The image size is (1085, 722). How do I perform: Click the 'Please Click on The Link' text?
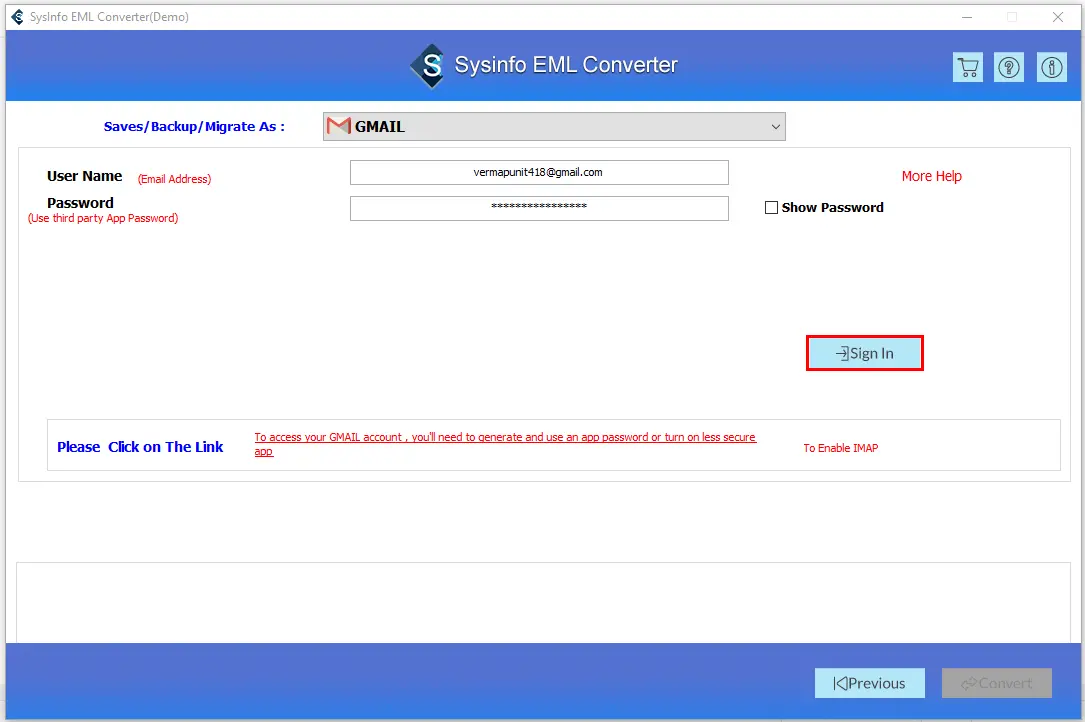[x=140, y=447]
